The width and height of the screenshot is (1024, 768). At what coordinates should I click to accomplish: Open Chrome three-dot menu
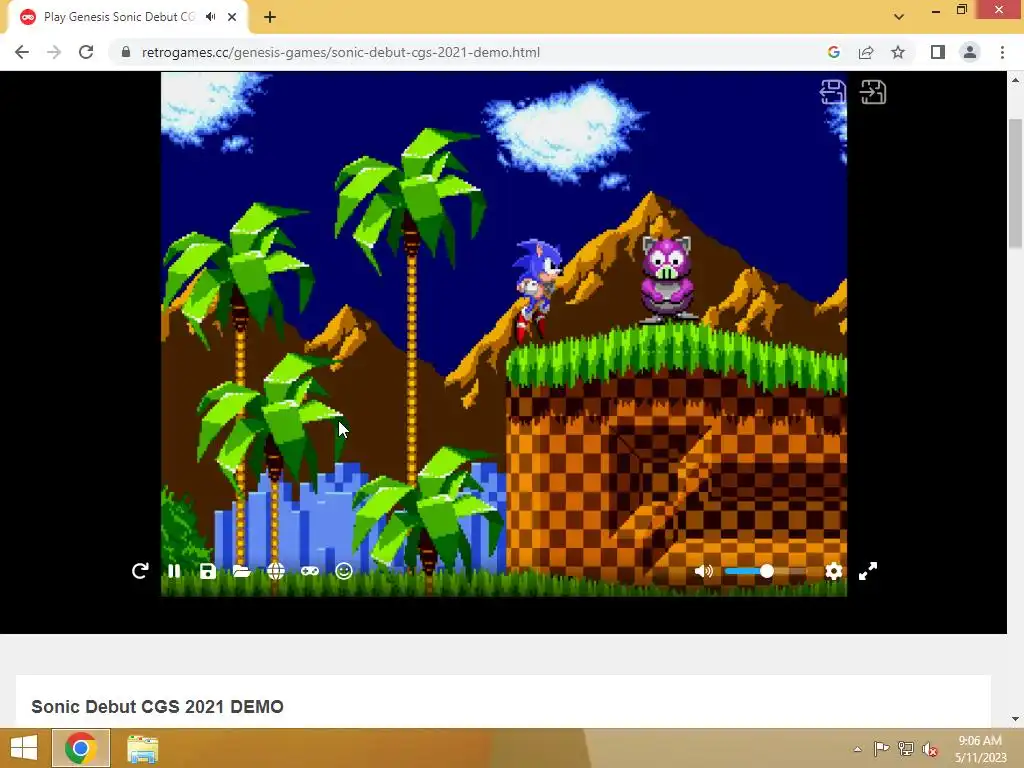click(x=1002, y=52)
